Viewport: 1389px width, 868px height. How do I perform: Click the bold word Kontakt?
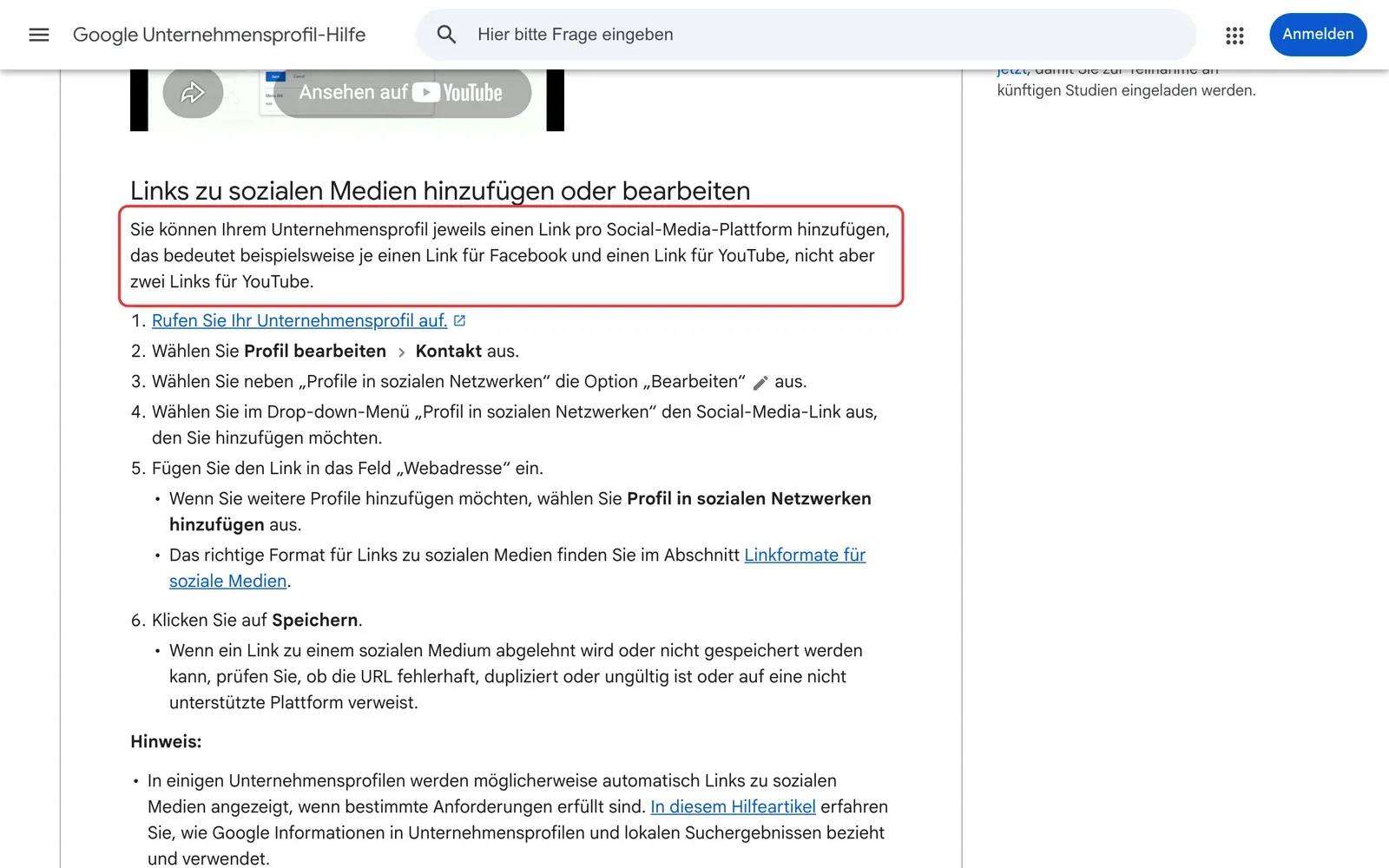448,351
